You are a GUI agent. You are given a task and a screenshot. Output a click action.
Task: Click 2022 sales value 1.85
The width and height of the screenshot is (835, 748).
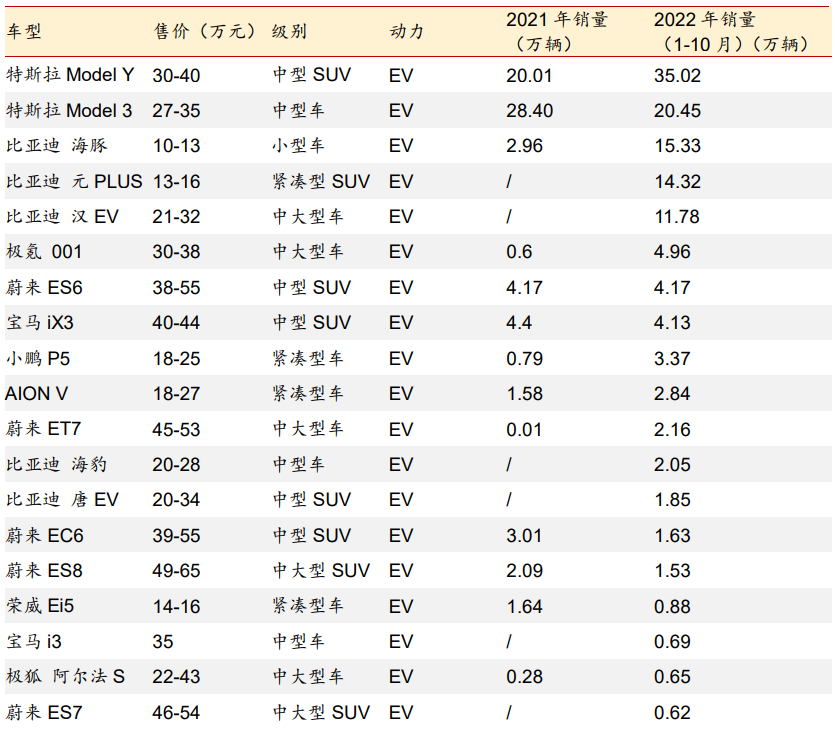(x=672, y=500)
